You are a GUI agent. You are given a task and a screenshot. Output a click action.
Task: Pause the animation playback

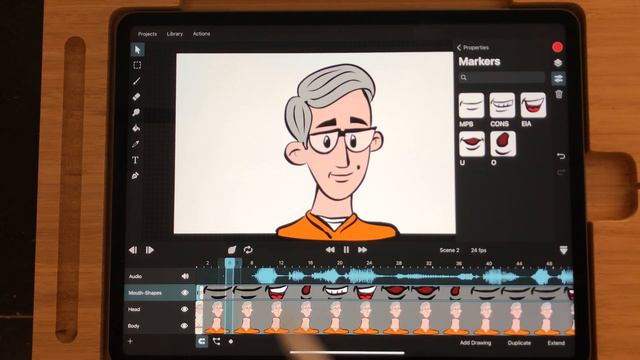coord(346,249)
